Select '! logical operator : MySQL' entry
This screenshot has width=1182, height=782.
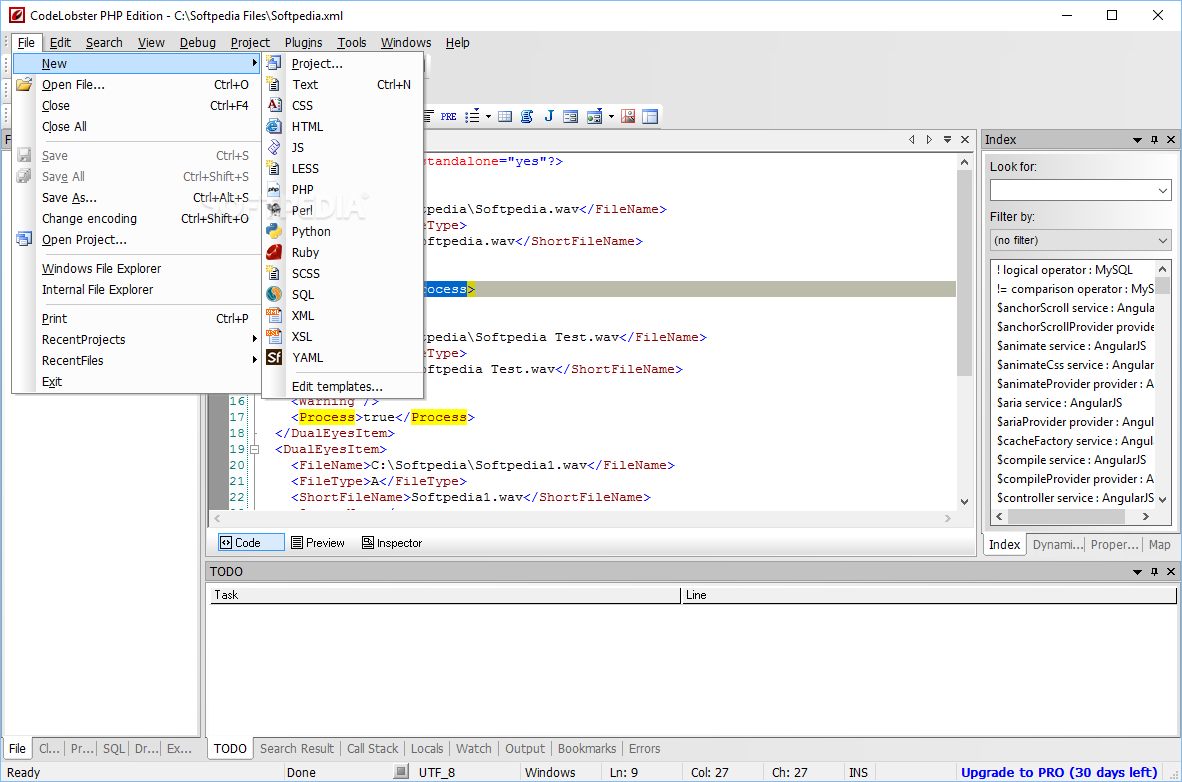click(1064, 269)
